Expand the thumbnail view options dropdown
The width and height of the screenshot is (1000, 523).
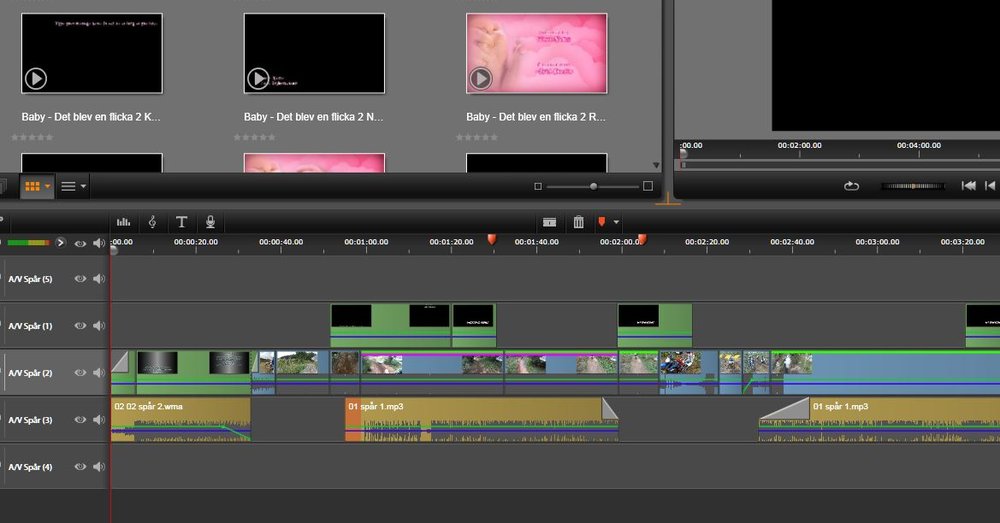coord(47,186)
